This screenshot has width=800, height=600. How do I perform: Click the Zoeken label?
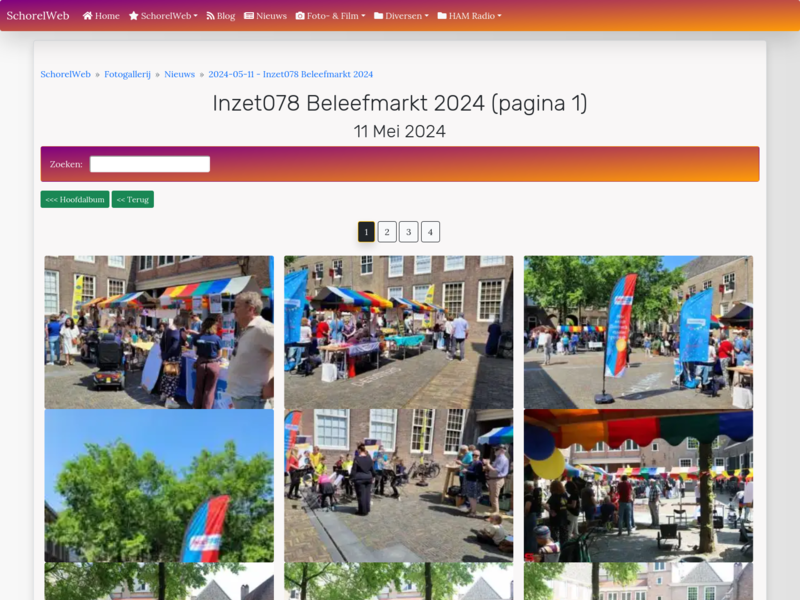point(66,164)
